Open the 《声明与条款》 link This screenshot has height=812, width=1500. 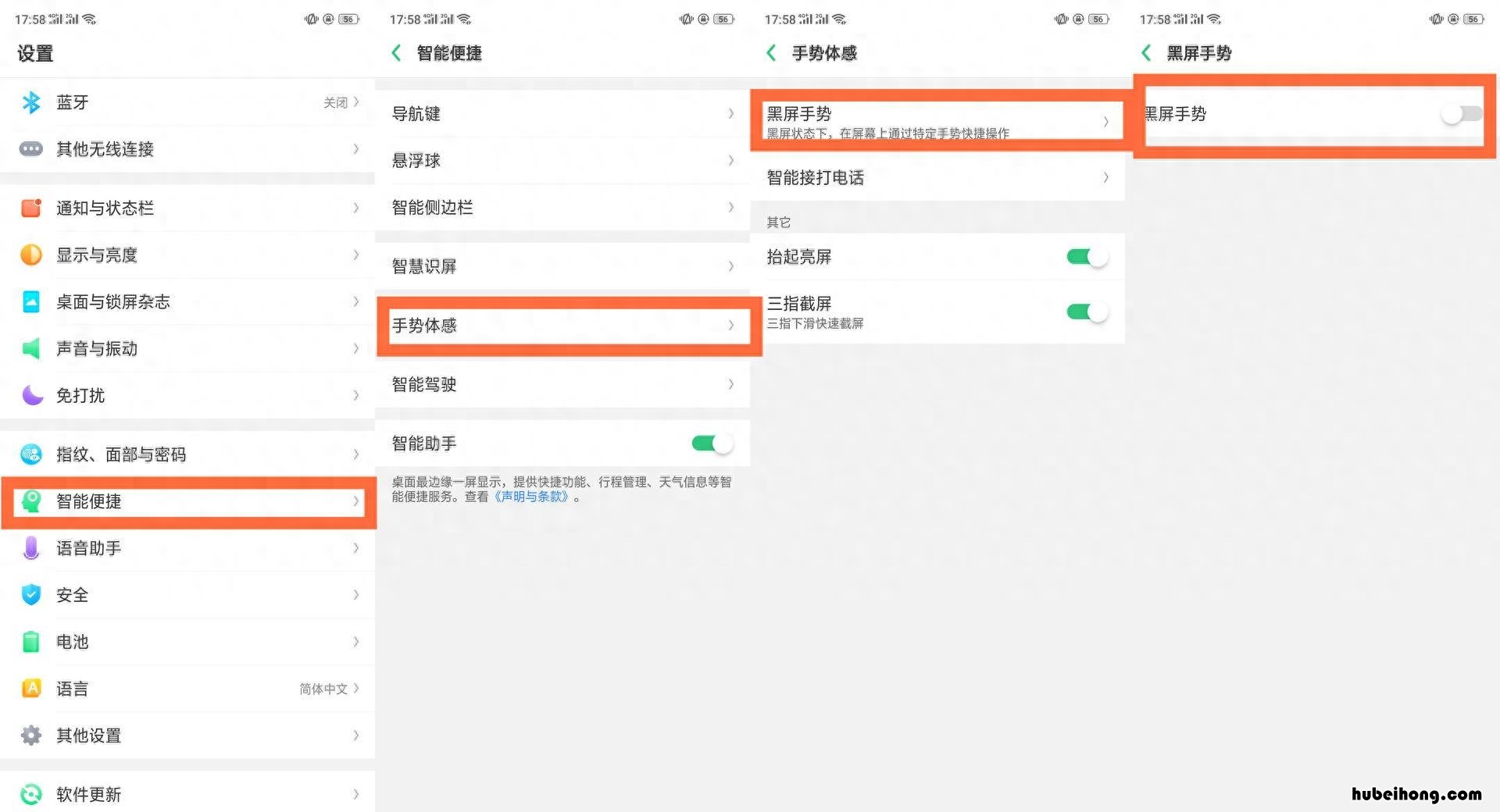tap(534, 497)
